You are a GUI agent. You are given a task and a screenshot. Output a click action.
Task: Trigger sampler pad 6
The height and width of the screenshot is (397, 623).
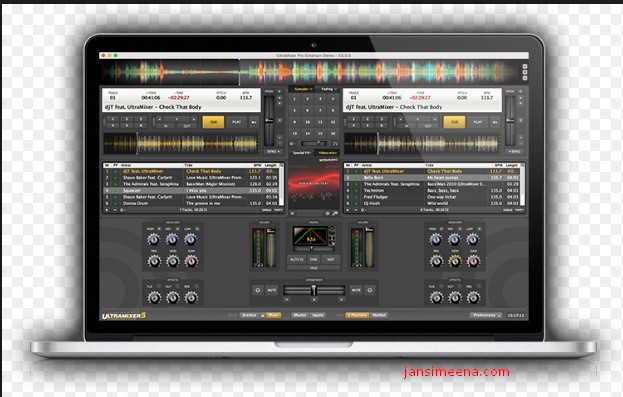tap(307, 110)
